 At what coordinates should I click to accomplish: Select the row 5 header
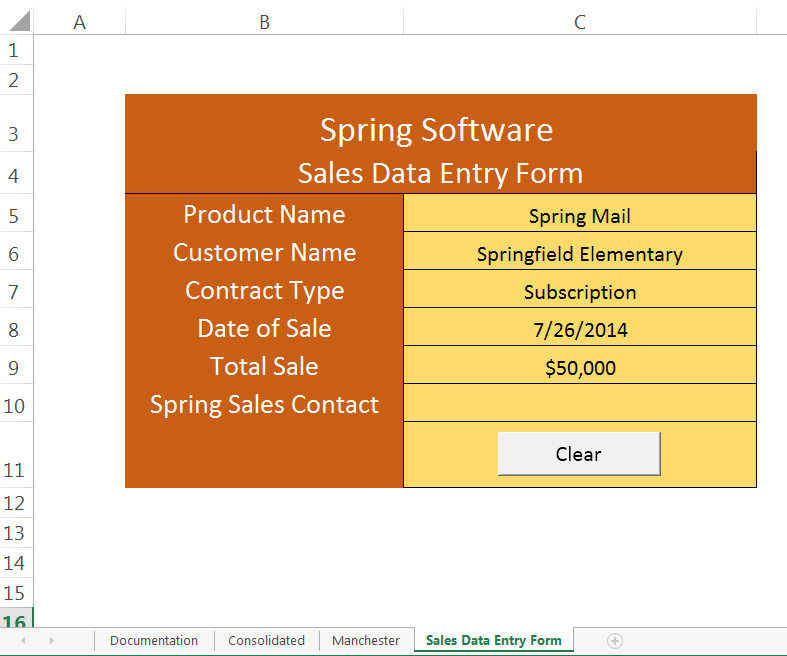click(x=14, y=216)
